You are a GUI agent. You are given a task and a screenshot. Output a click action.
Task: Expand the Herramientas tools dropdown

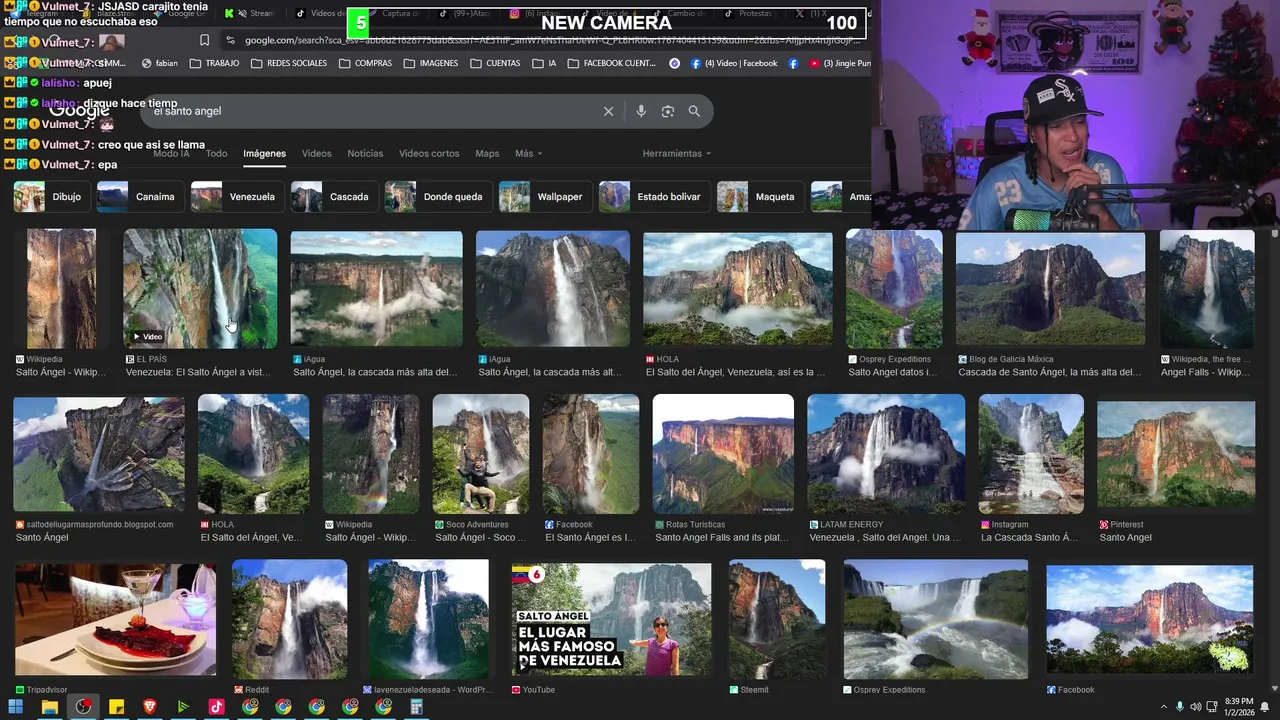677,153
